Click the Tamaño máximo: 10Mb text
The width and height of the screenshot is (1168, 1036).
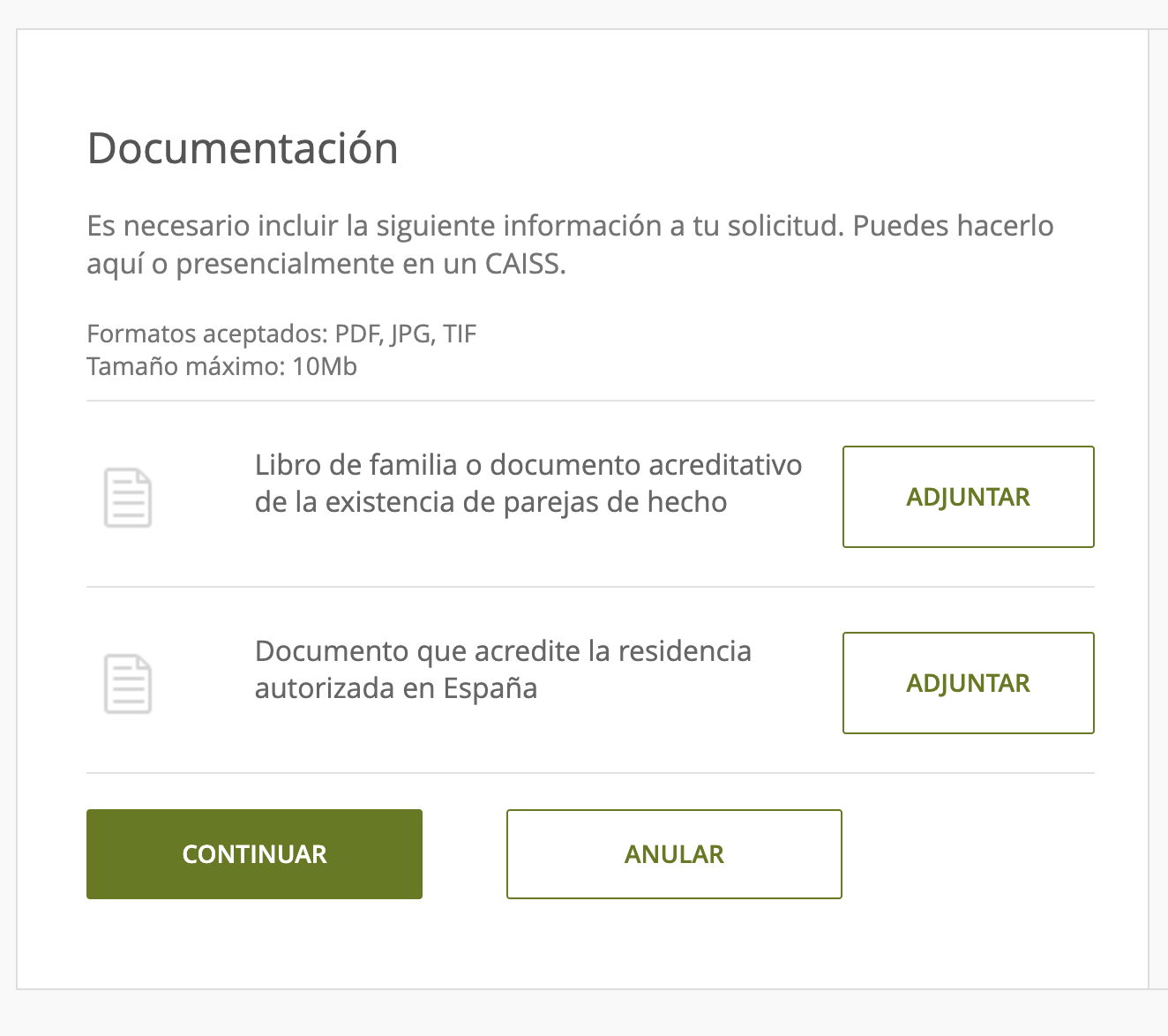tap(221, 366)
